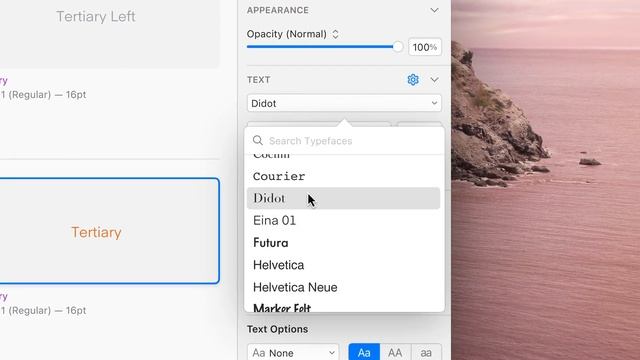Open the Opacity blend mode selector
This screenshot has height=360, width=640.
[293, 34]
